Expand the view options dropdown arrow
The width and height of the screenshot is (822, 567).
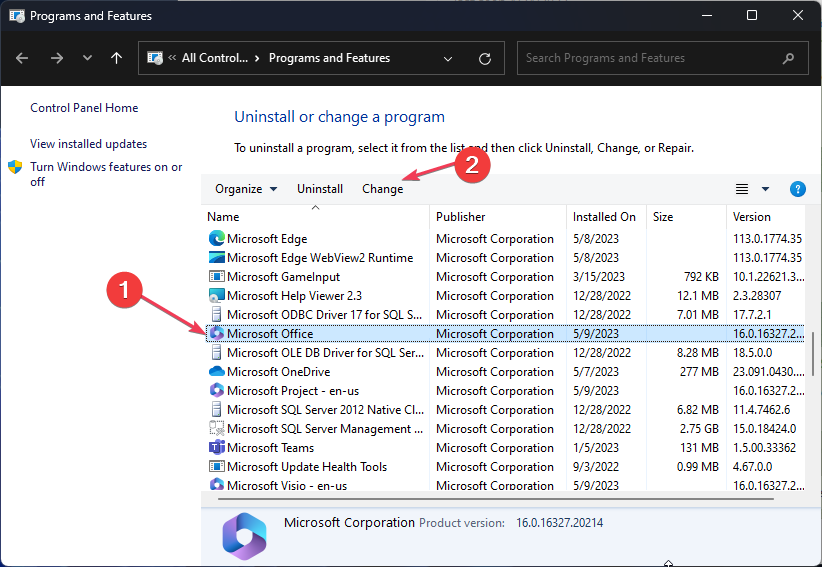(x=766, y=189)
